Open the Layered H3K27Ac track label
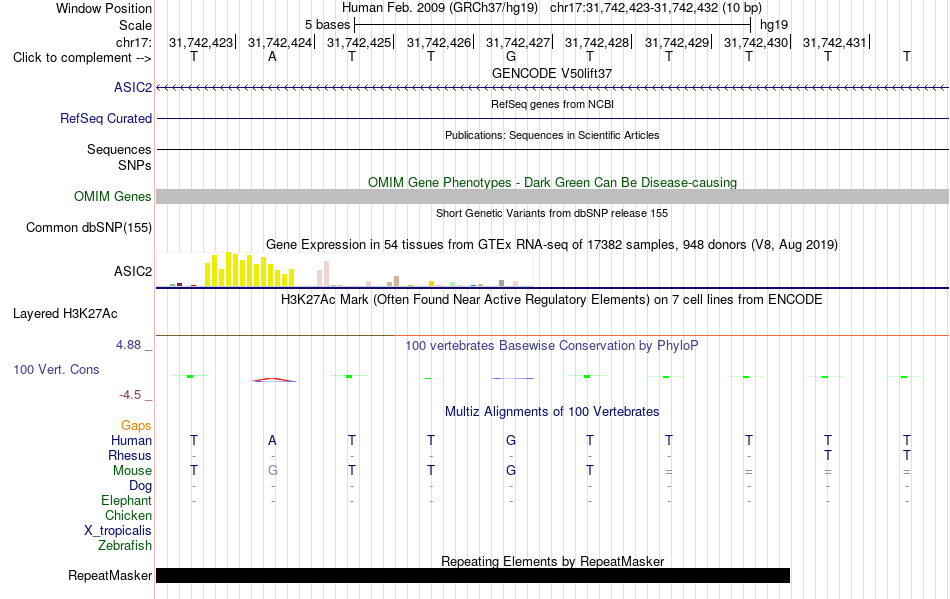 coord(65,314)
